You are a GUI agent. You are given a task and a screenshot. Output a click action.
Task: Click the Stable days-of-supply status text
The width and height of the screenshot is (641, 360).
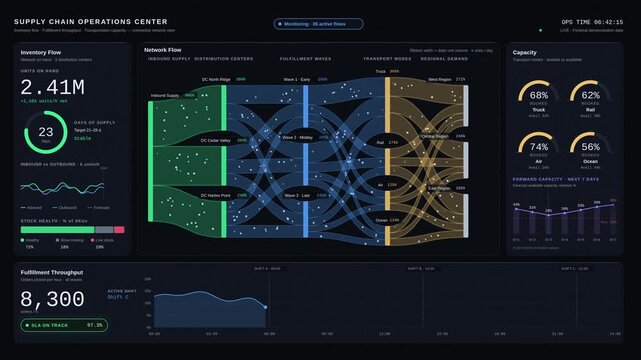83,139
